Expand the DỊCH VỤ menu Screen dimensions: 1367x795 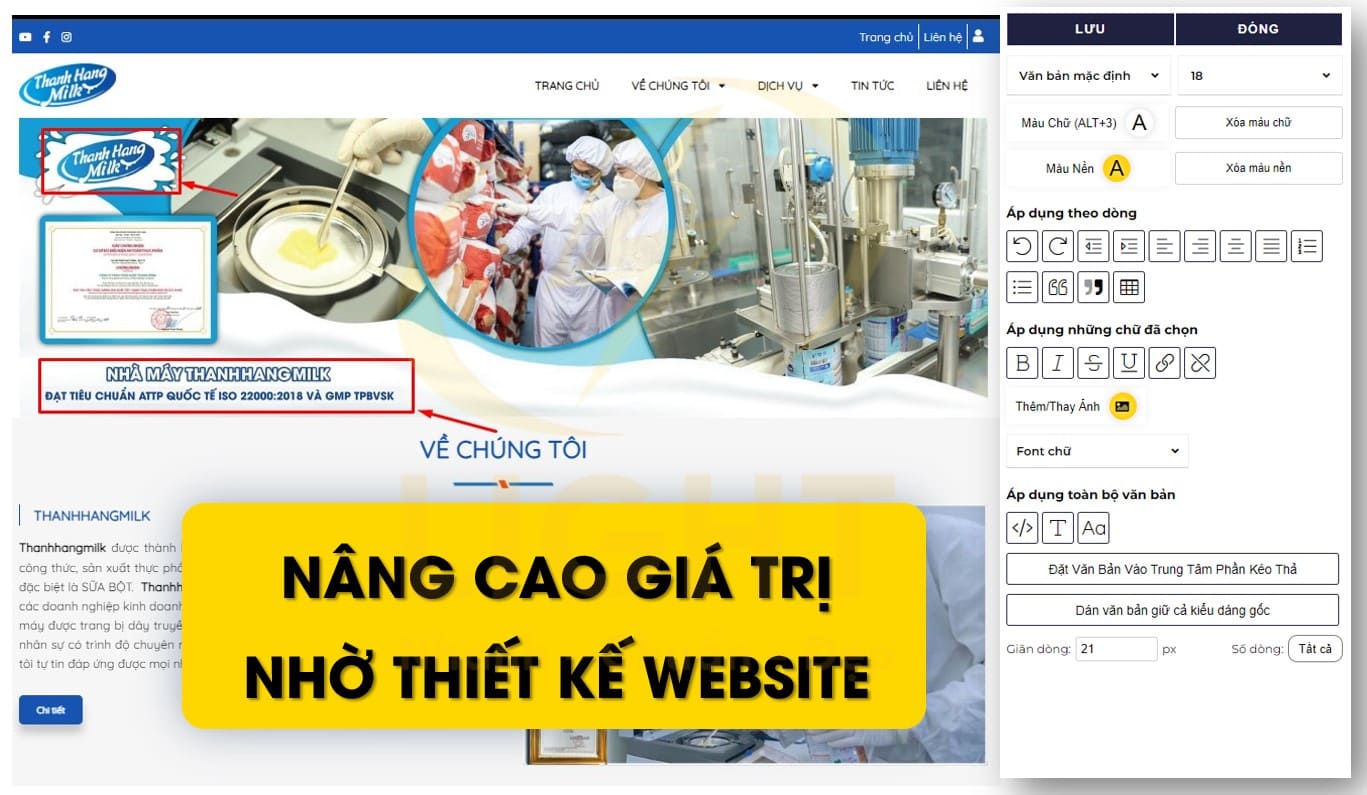pos(788,86)
